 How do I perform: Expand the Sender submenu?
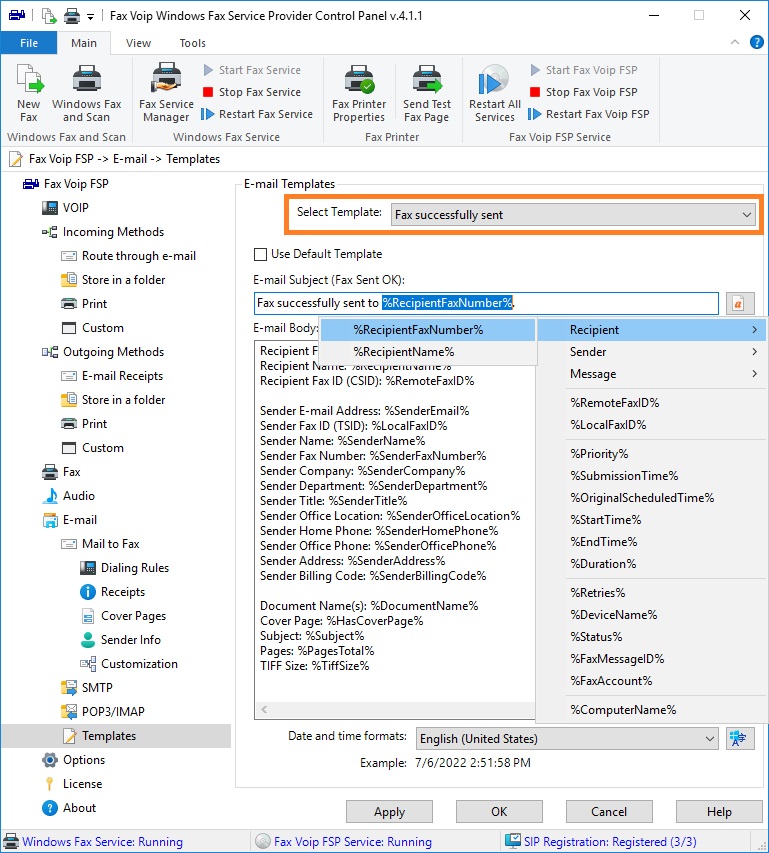[x=652, y=352]
